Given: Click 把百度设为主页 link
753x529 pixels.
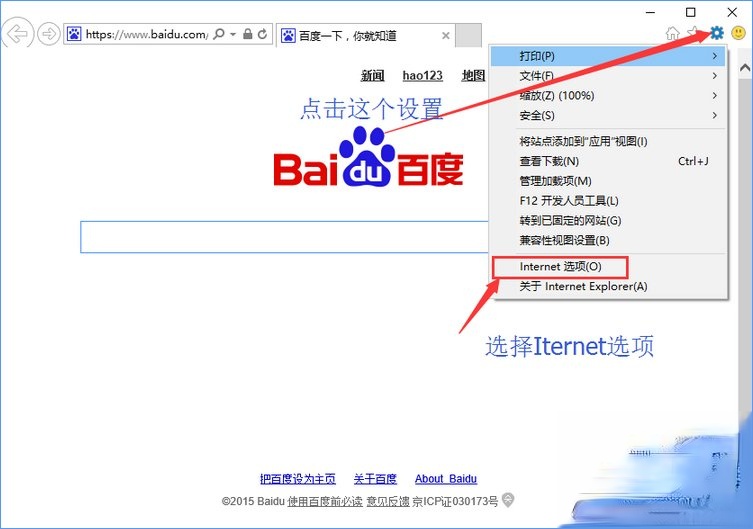Looking at the screenshot, I should coord(298,479).
